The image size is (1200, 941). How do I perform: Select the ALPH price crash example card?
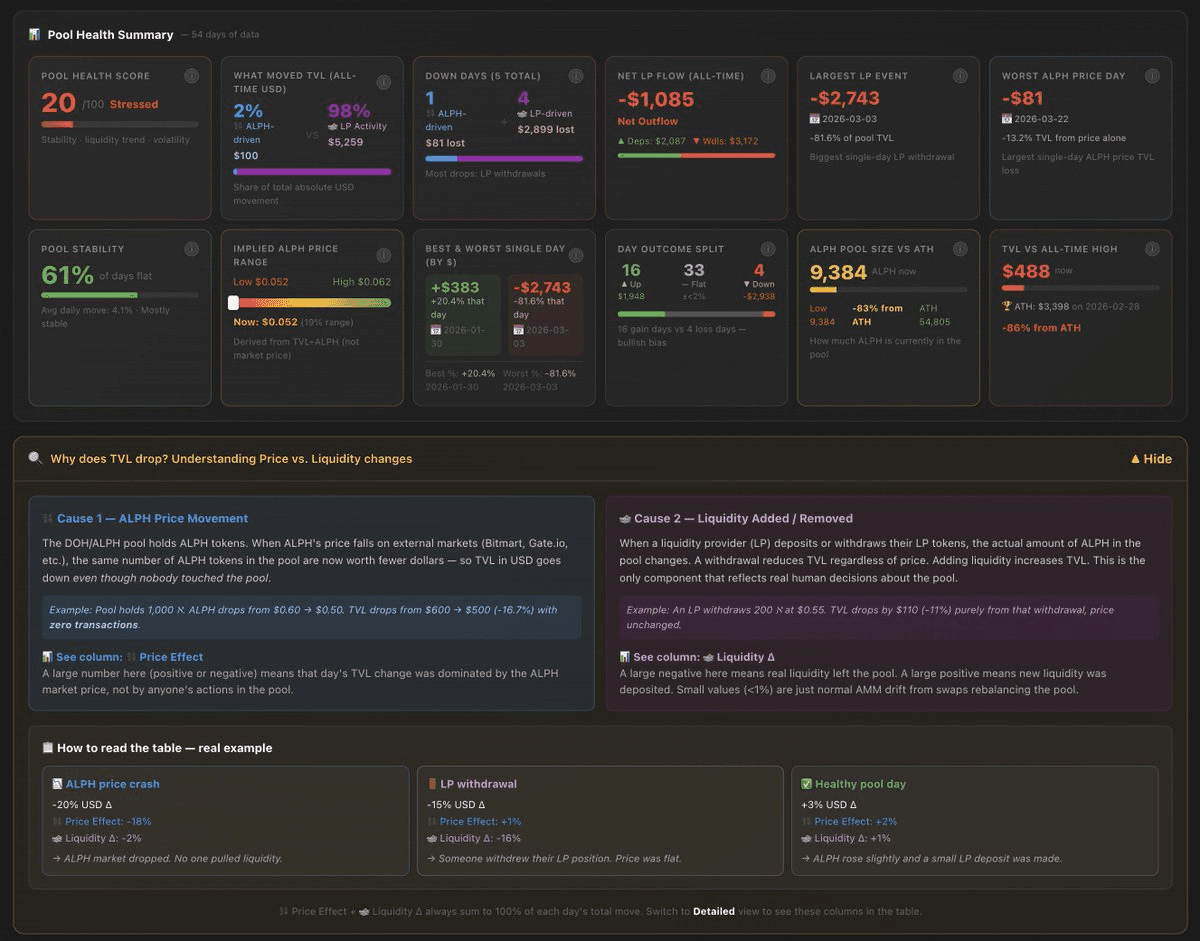pos(226,821)
